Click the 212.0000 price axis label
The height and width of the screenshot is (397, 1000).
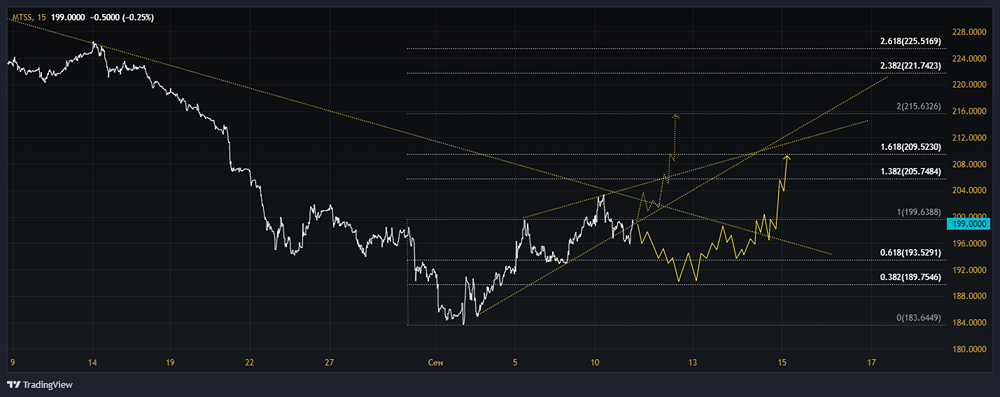tap(969, 138)
